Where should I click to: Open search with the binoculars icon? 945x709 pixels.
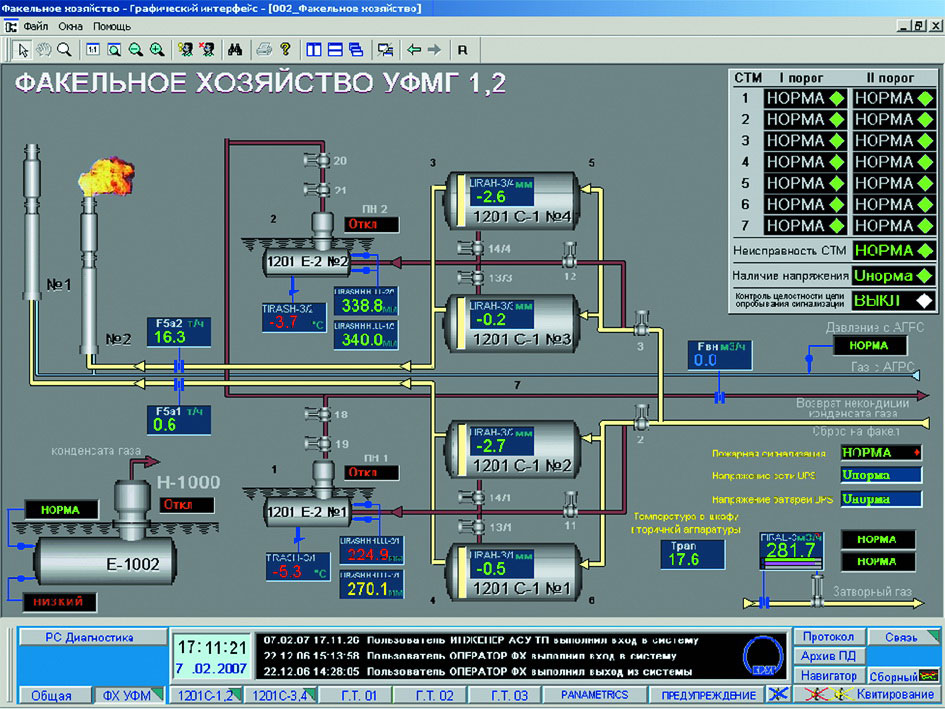coord(236,48)
